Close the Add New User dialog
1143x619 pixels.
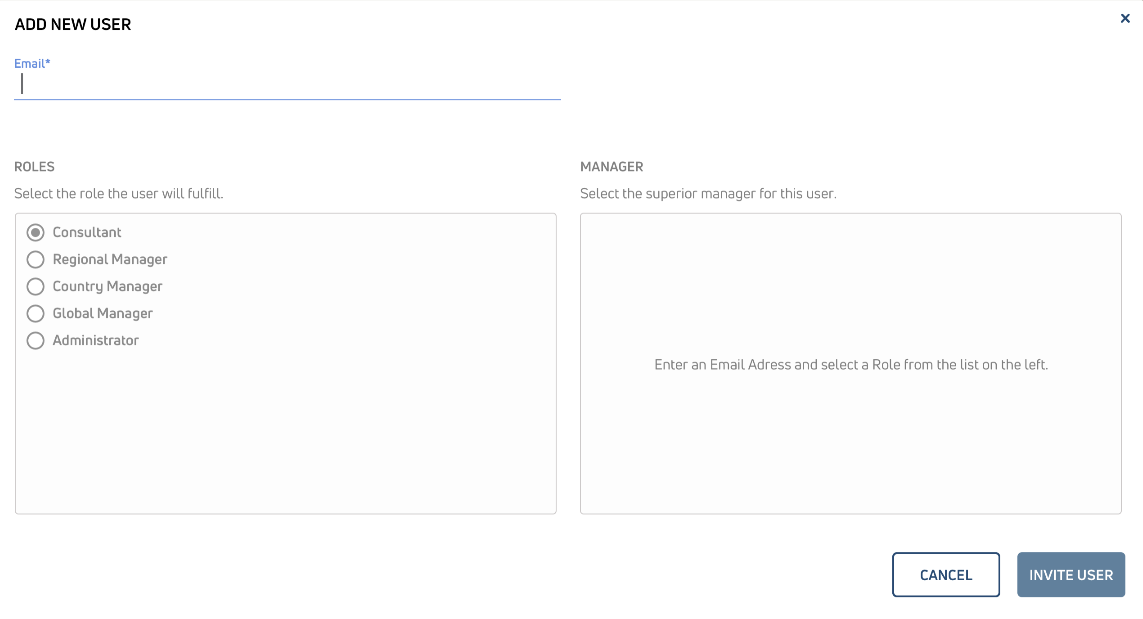[x=1125, y=18]
